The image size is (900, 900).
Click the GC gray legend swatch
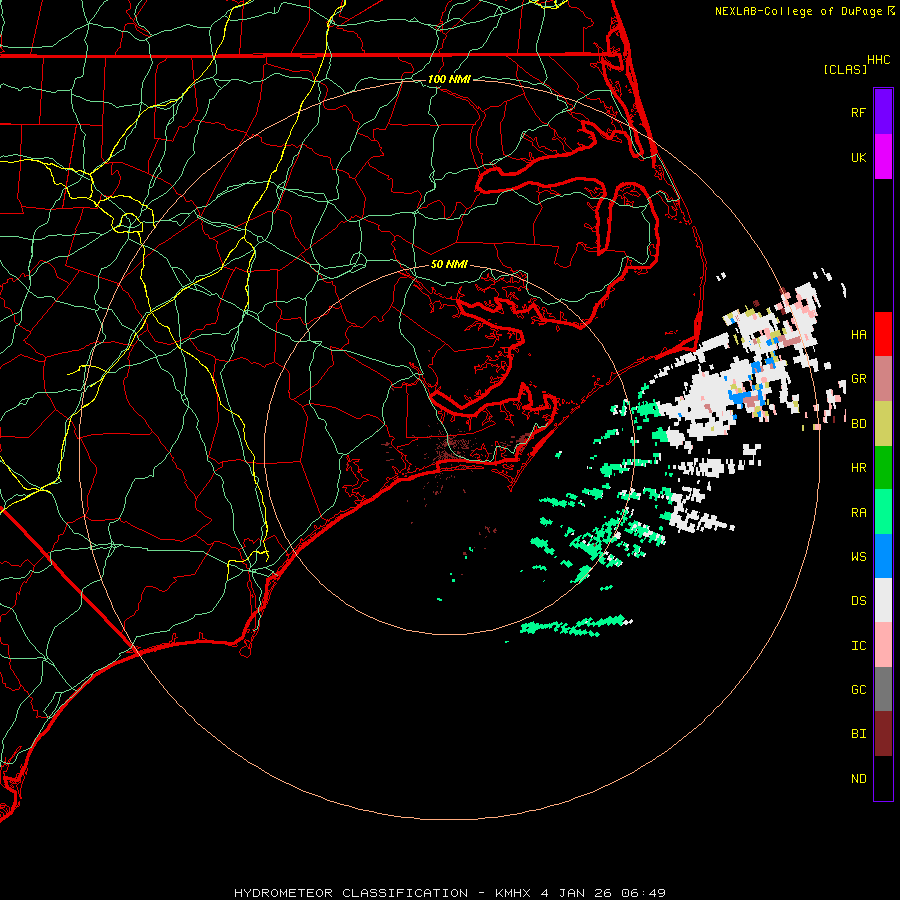(x=883, y=689)
